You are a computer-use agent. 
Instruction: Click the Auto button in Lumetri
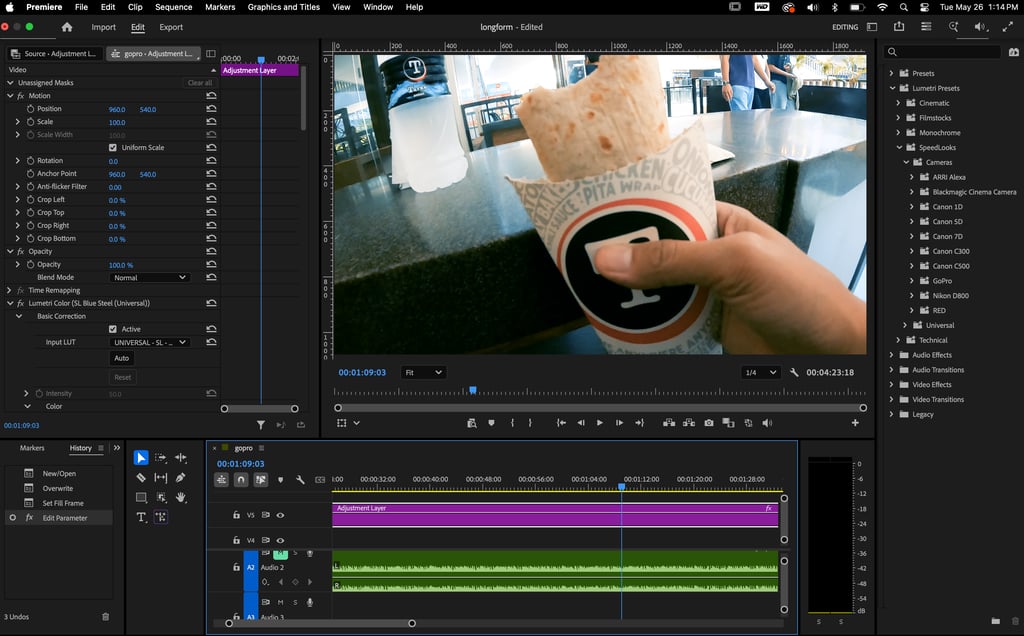pos(121,358)
